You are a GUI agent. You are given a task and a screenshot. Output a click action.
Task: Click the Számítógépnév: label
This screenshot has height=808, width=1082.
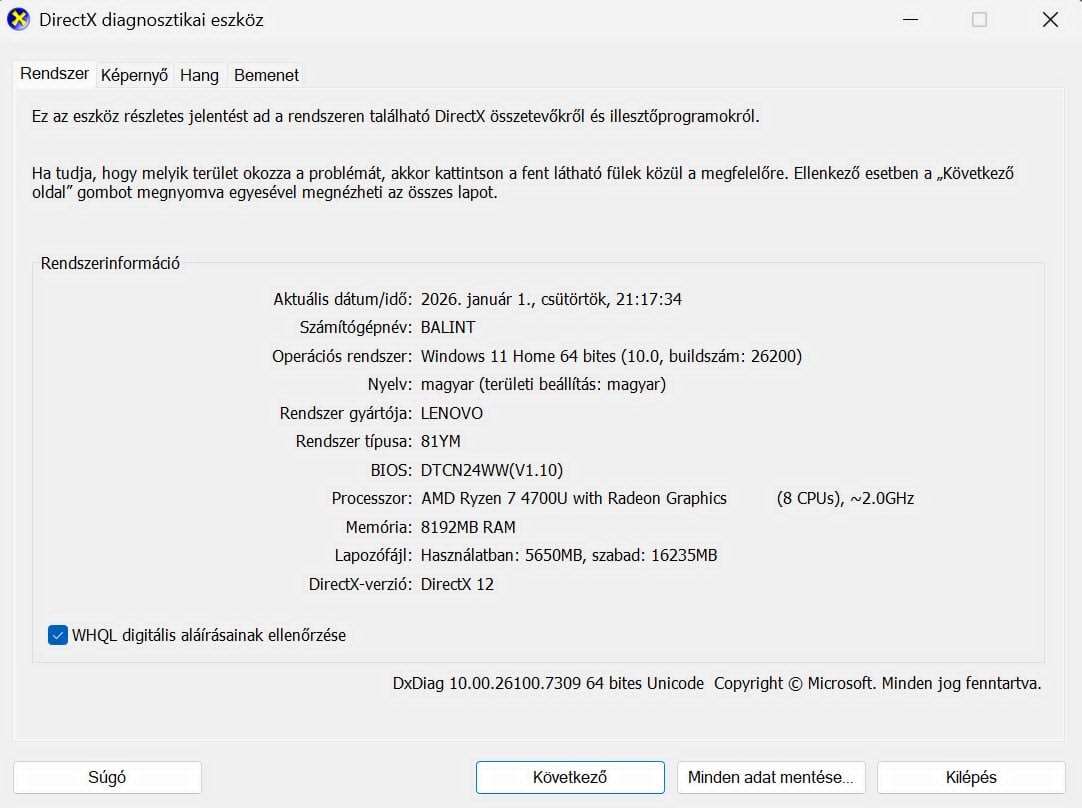pyautogui.click(x=356, y=327)
